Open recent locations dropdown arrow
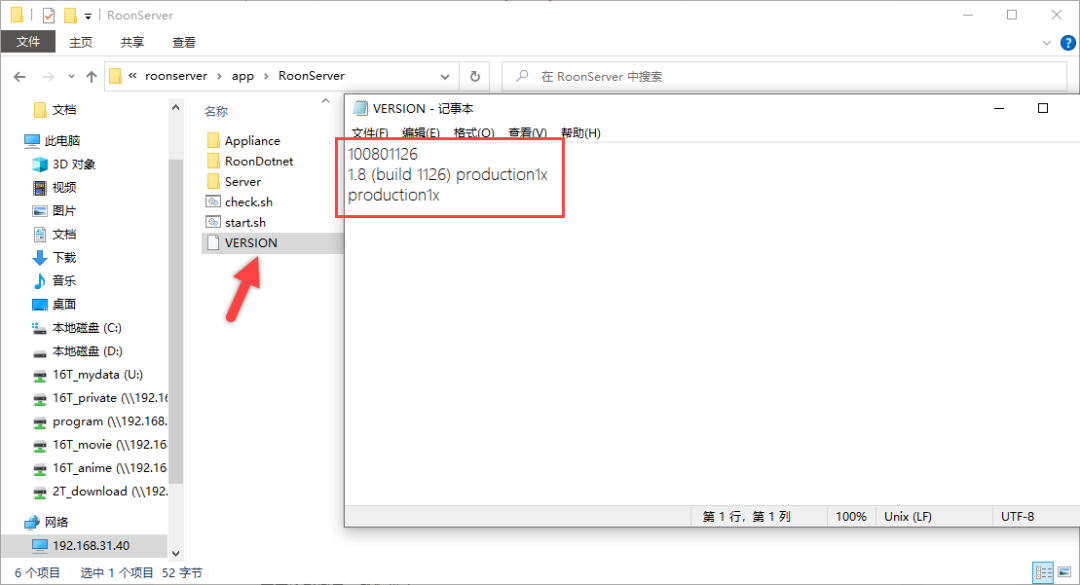This screenshot has height=585, width=1080. click(71, 76)
